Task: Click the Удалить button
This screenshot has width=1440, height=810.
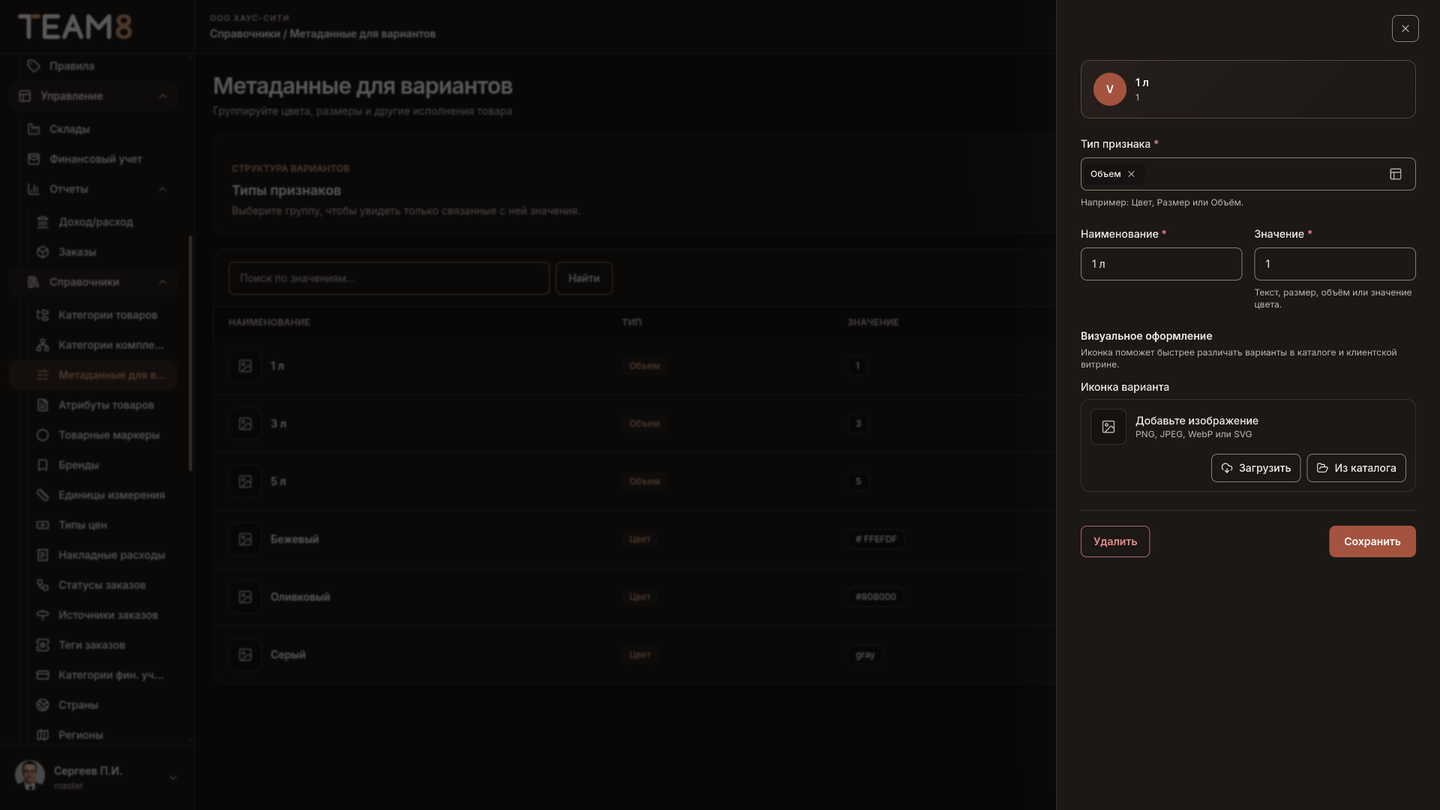Action: pyautogui.click(x=1115, y=541)
